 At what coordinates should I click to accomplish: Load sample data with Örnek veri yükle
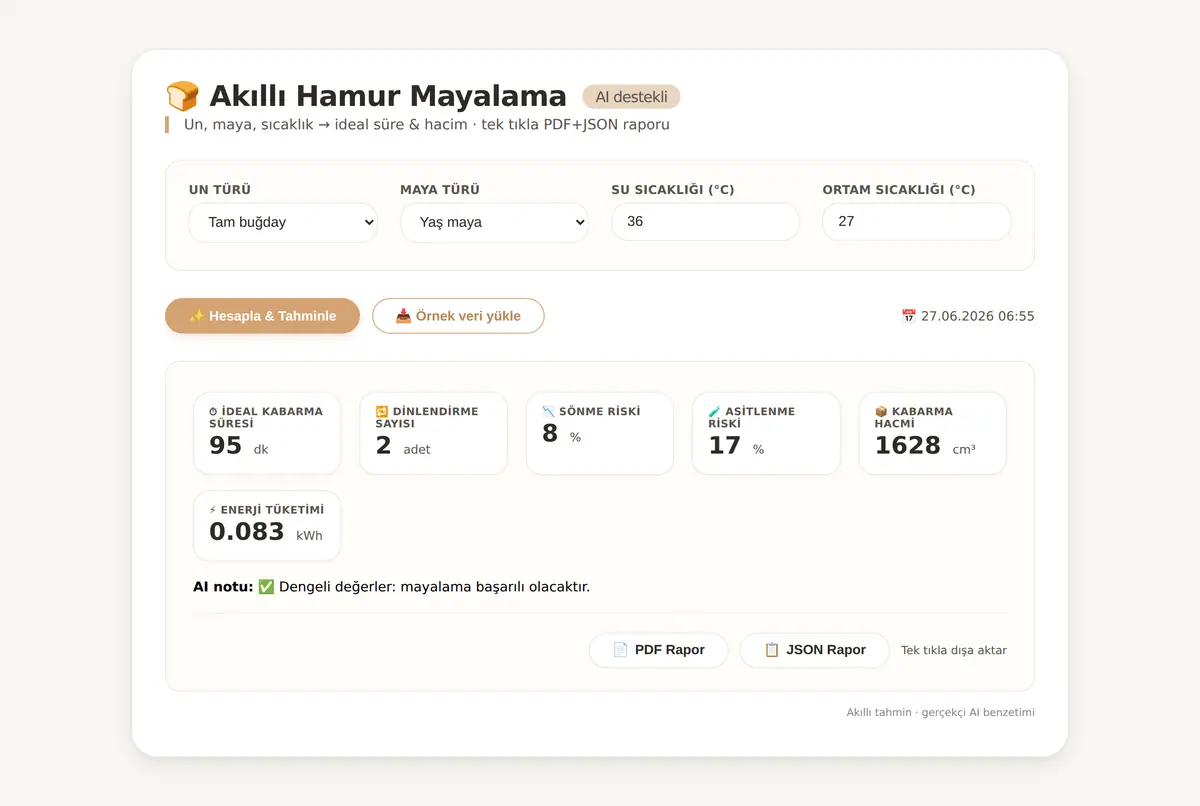(x=458, y=316)
